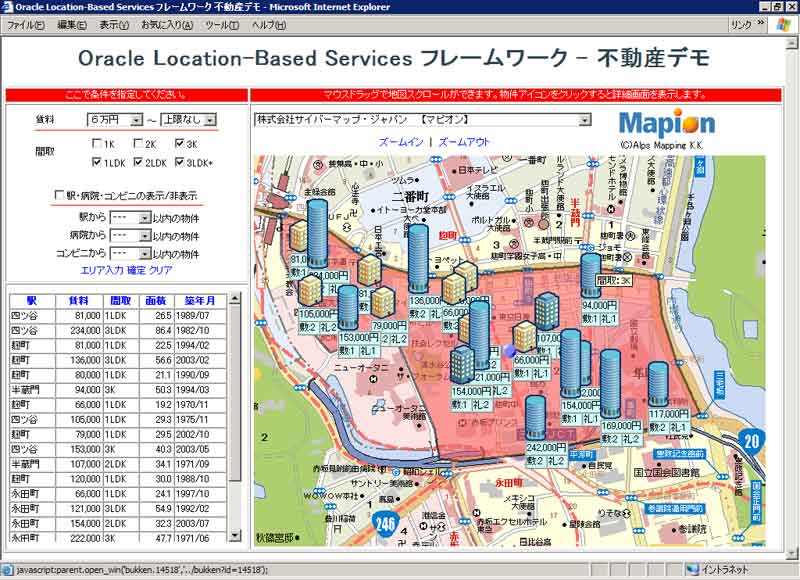
Task: Open the ヘルプ menu
Action: tap(268, 24)
